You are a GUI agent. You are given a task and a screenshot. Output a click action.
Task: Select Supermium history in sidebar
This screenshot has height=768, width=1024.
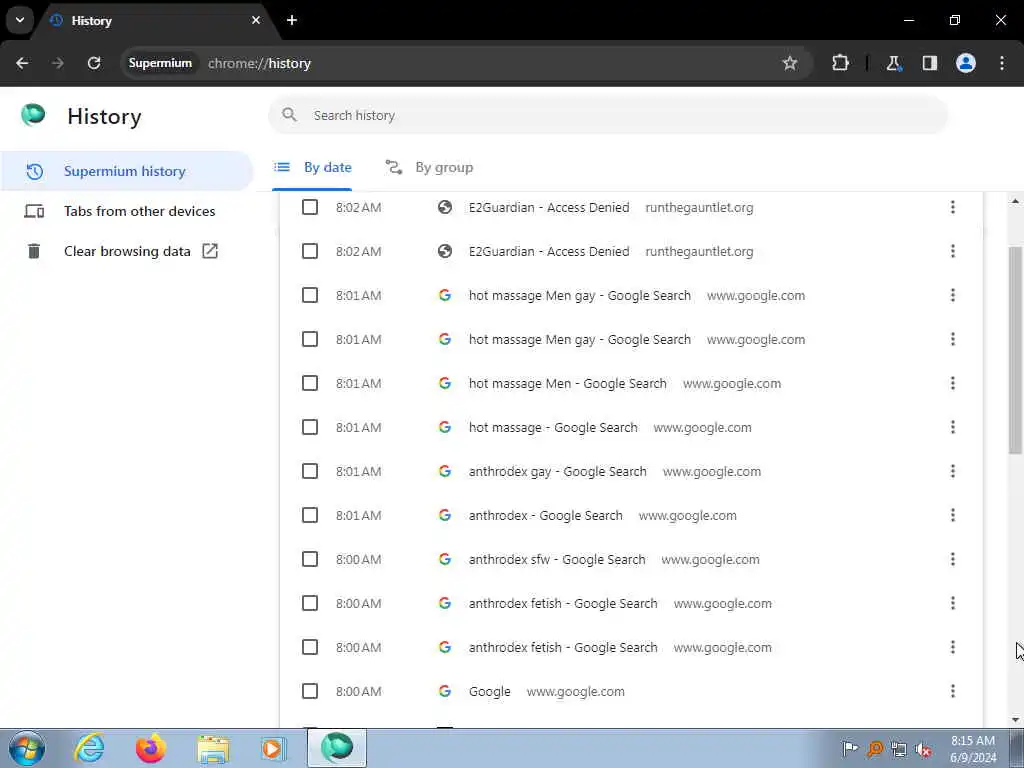pyautogui.click(x=127, y=171)
